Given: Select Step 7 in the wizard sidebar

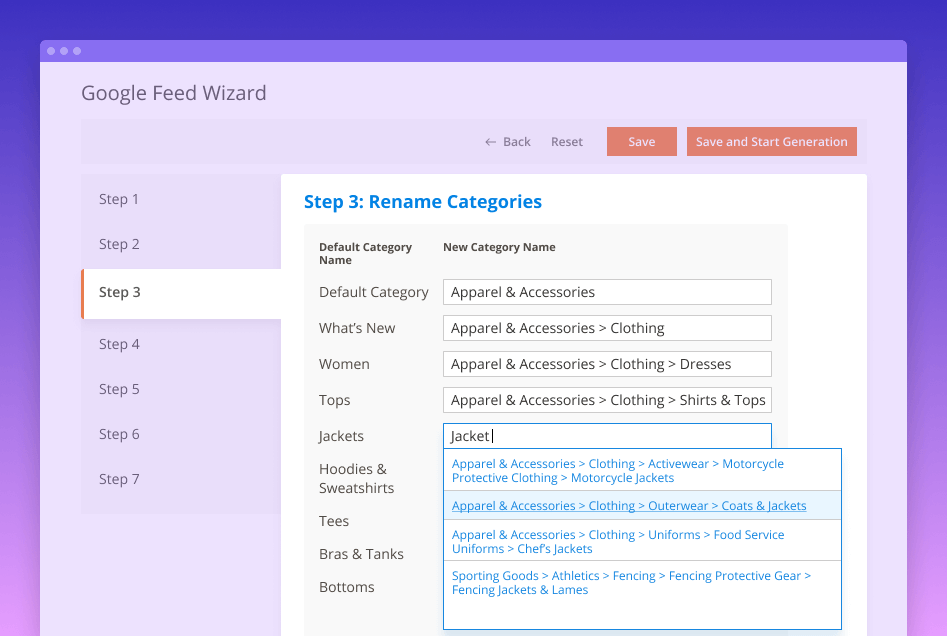Looking at the screenshot, I should click(x=119, y=479).
